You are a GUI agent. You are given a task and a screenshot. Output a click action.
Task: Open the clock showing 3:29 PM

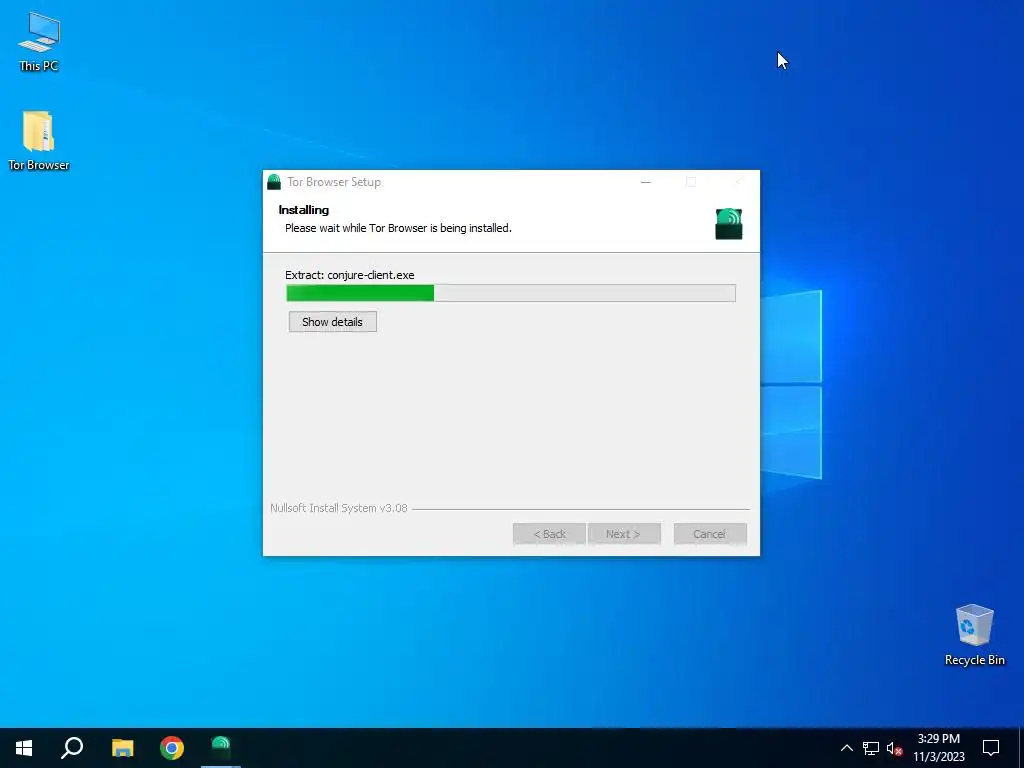(938, 748)
